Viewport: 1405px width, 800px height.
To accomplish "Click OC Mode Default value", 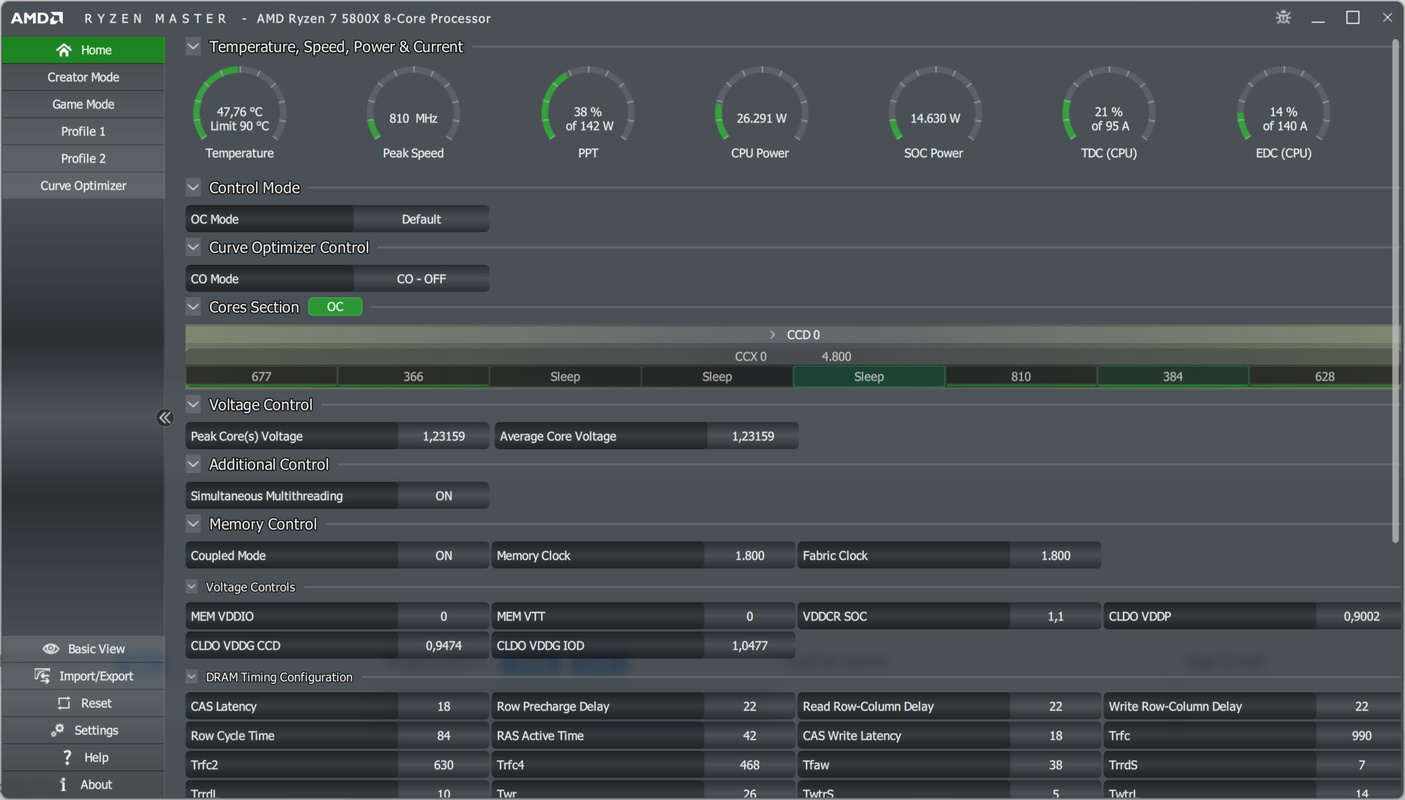I will [421, 219].
